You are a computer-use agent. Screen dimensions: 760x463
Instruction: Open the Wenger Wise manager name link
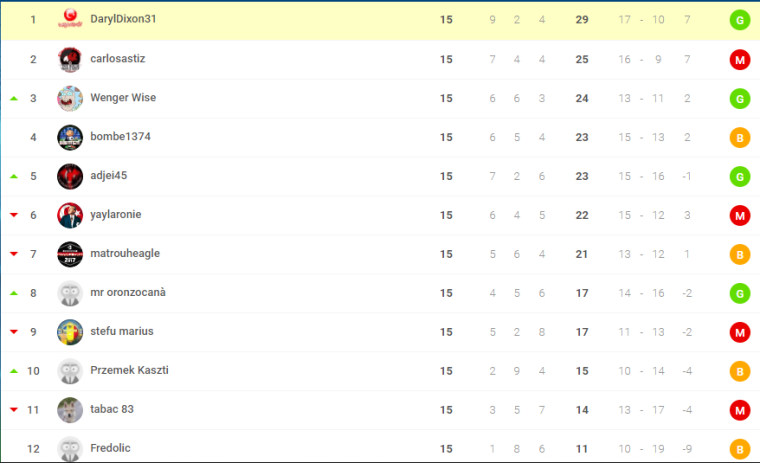point(123,97)
